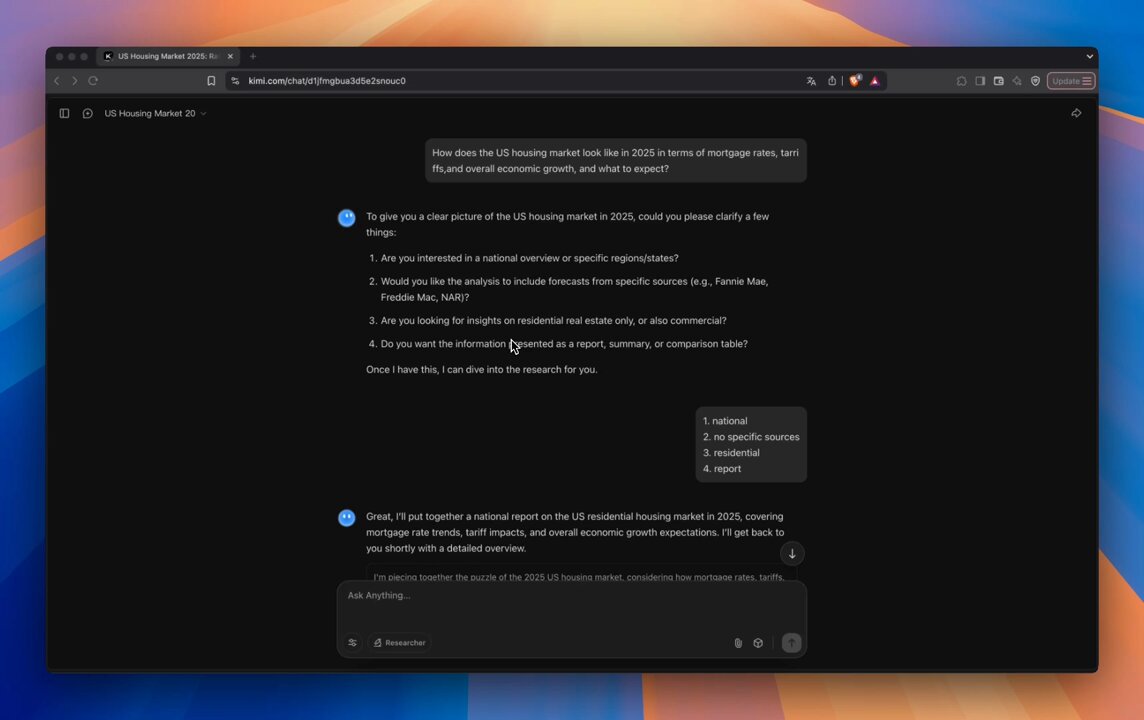Viewport: 1144px width, 720px height.
Task: Focus the Ask Anything input box
Action: (x=571, y=595)
